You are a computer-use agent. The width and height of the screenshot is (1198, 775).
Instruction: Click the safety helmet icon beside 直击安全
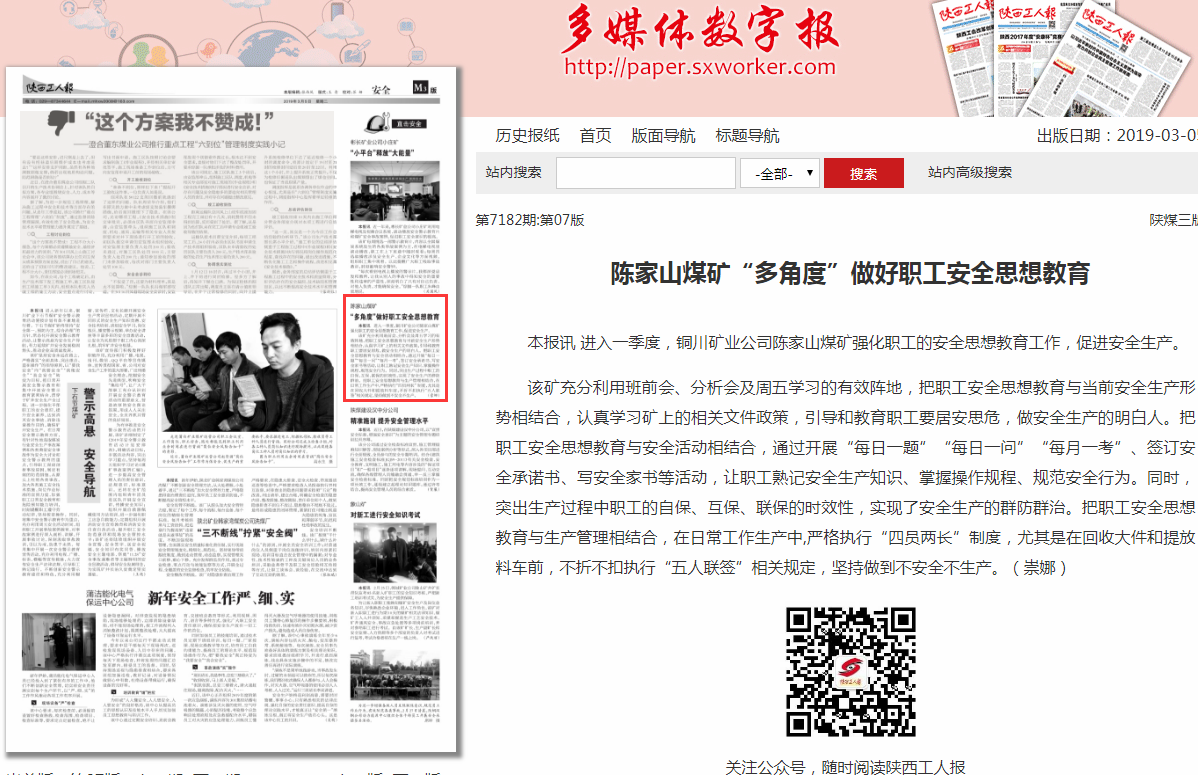point(377,123)
